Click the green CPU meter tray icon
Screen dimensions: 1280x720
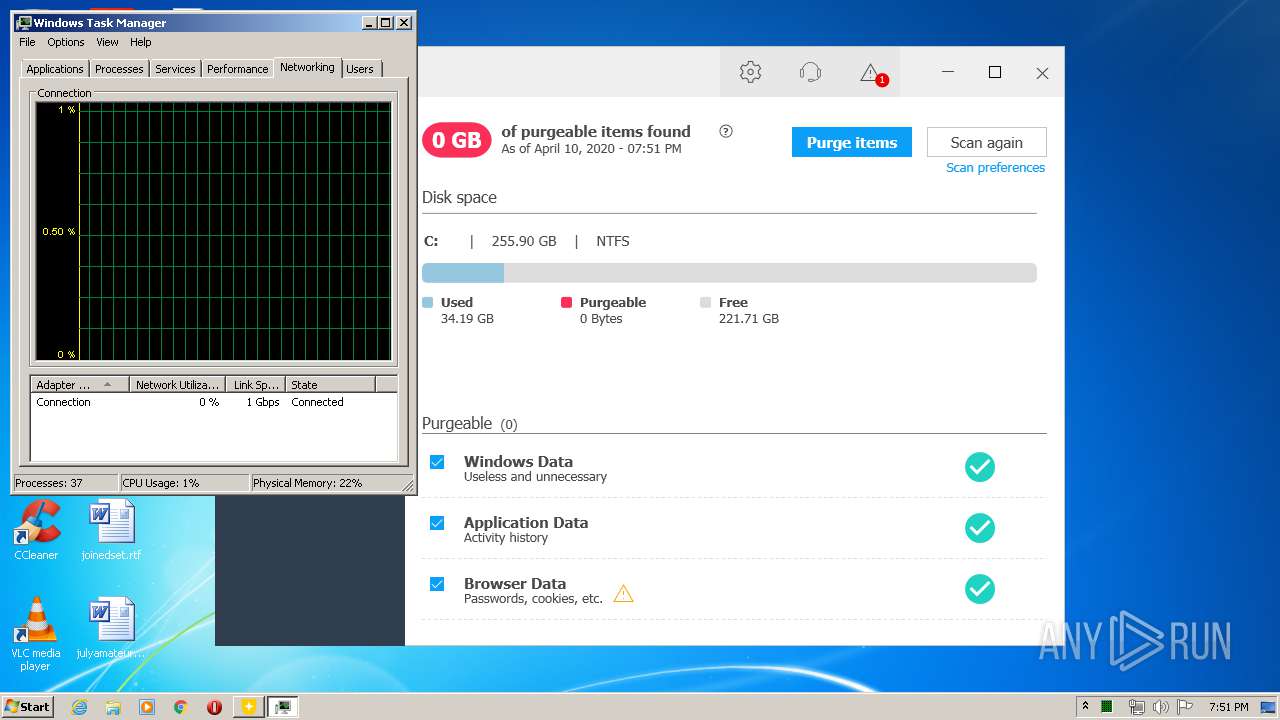[x=1107, y=707]
